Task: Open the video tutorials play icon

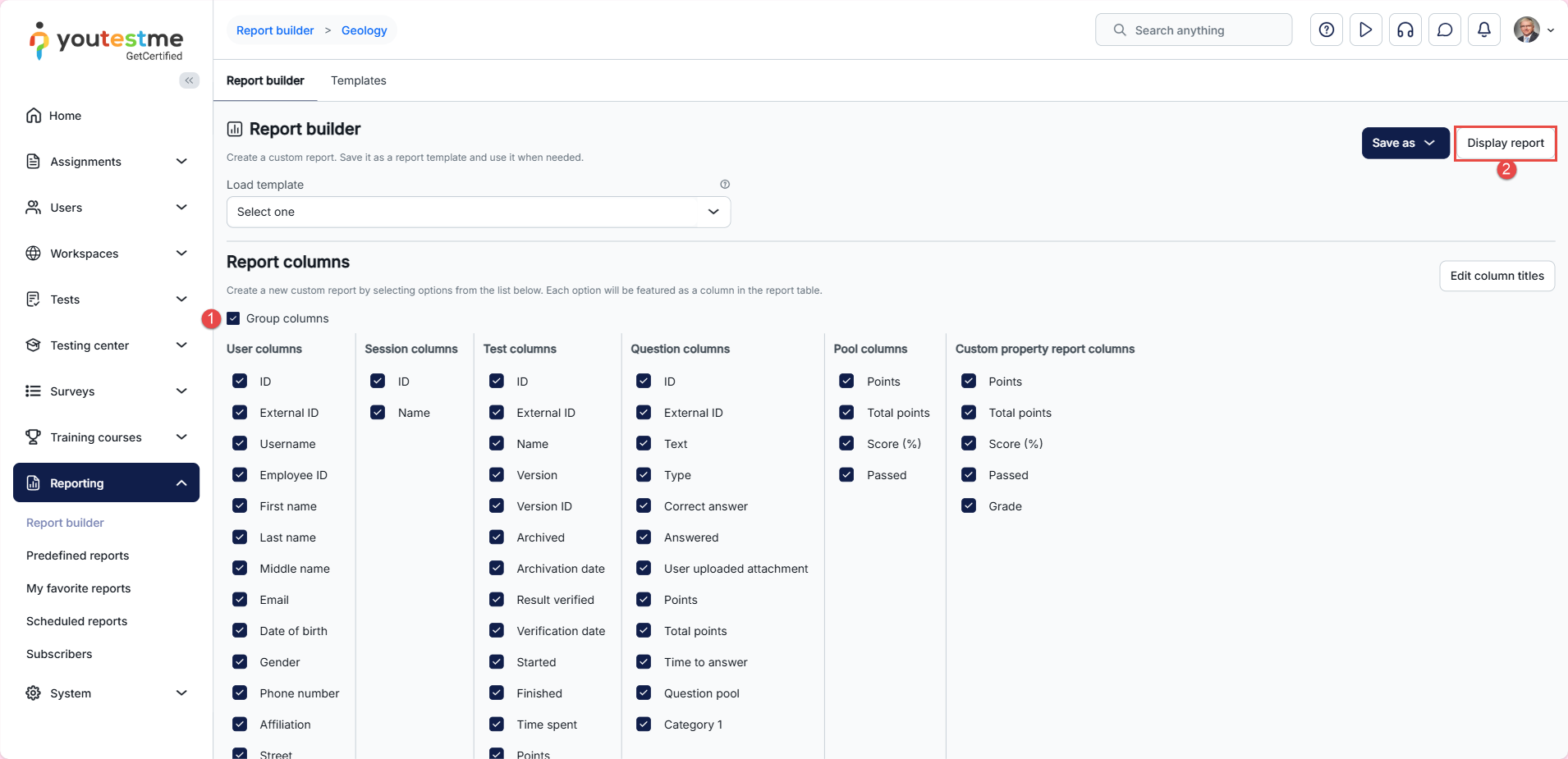Action: click(1365, 30)
